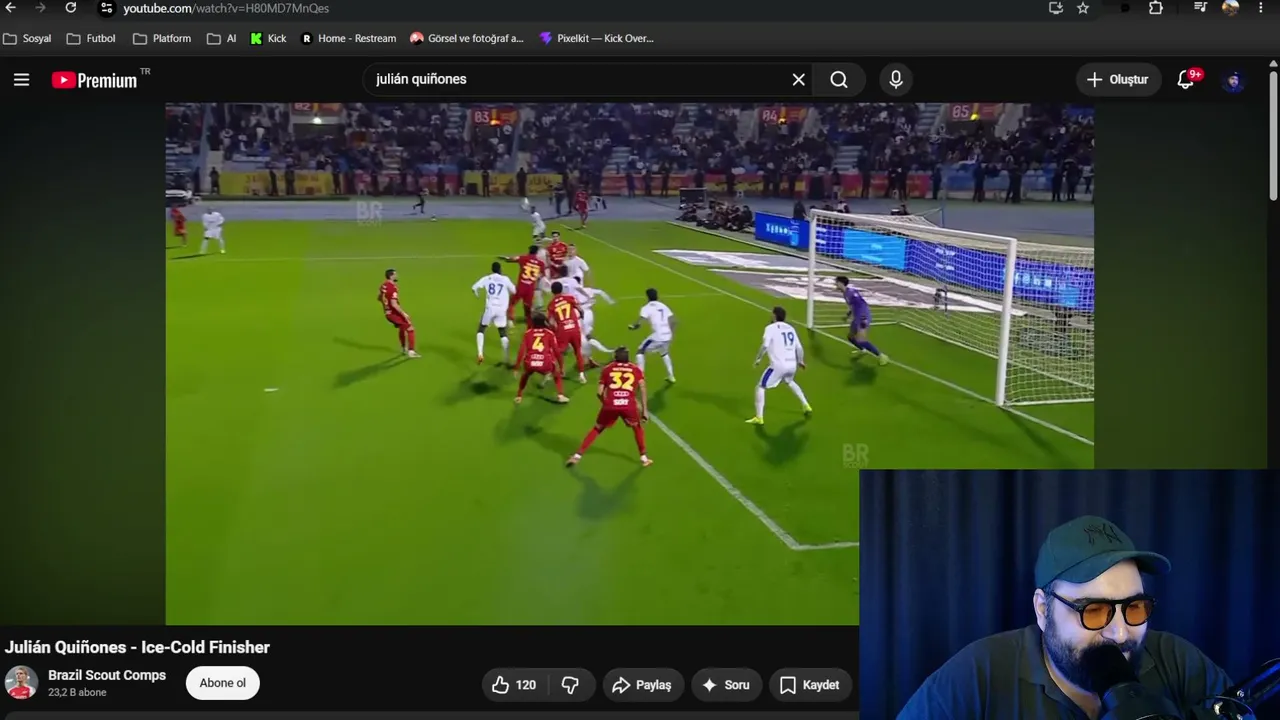
Task: Start voice search with microphone icon
Action: click(896, 80)
